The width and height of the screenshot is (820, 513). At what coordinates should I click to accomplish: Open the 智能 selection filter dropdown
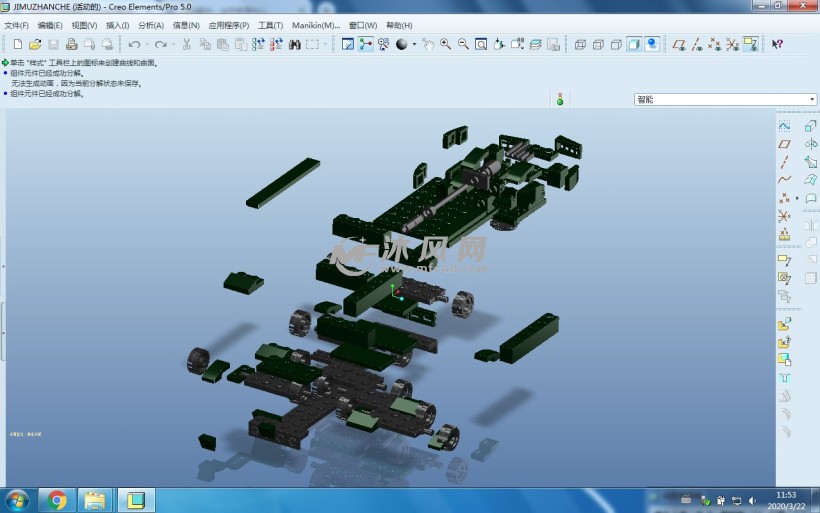pyautogui.click(x=811, y=99)
